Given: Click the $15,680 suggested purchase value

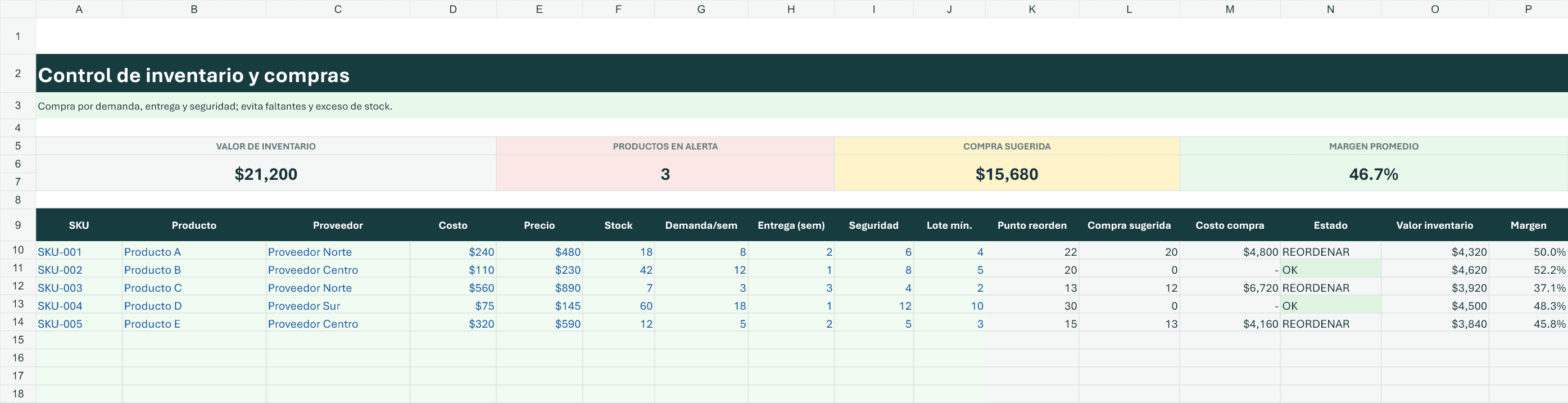Looking at the screenshot, I should pyautogui.click(x=1007, y=174).
